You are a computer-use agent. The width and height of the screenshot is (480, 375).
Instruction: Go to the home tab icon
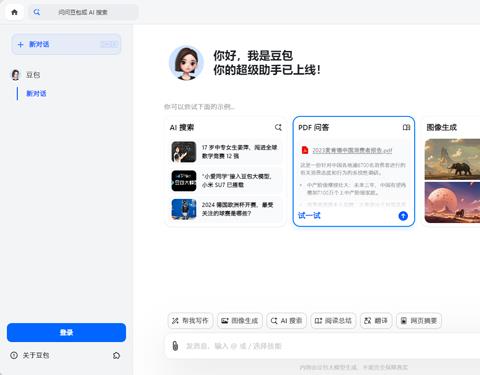[14, 12]
